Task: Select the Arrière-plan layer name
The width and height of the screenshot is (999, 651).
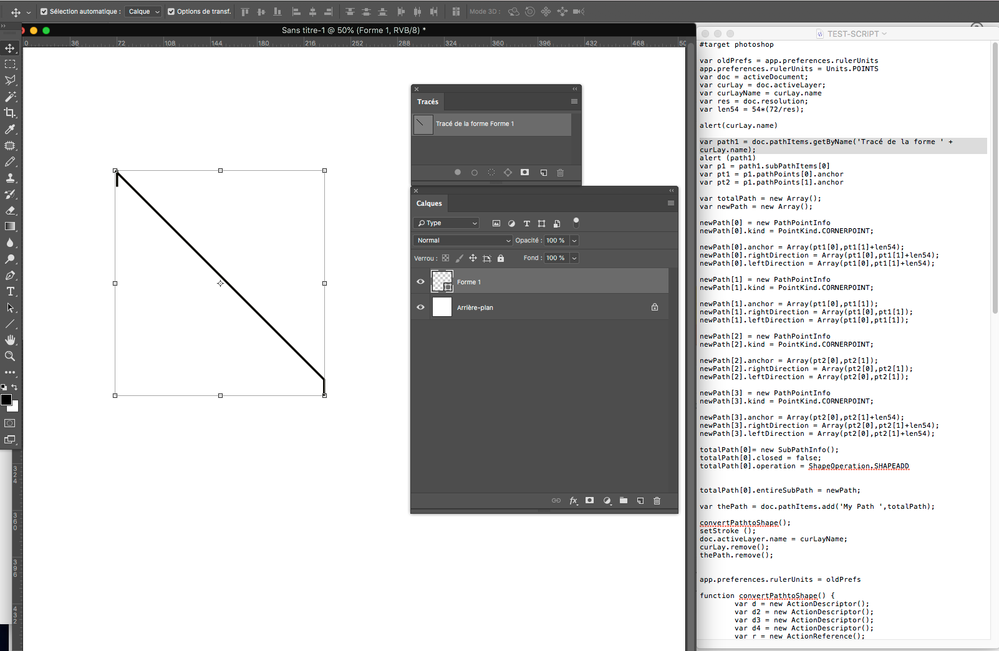Action: tap(475, 307)
